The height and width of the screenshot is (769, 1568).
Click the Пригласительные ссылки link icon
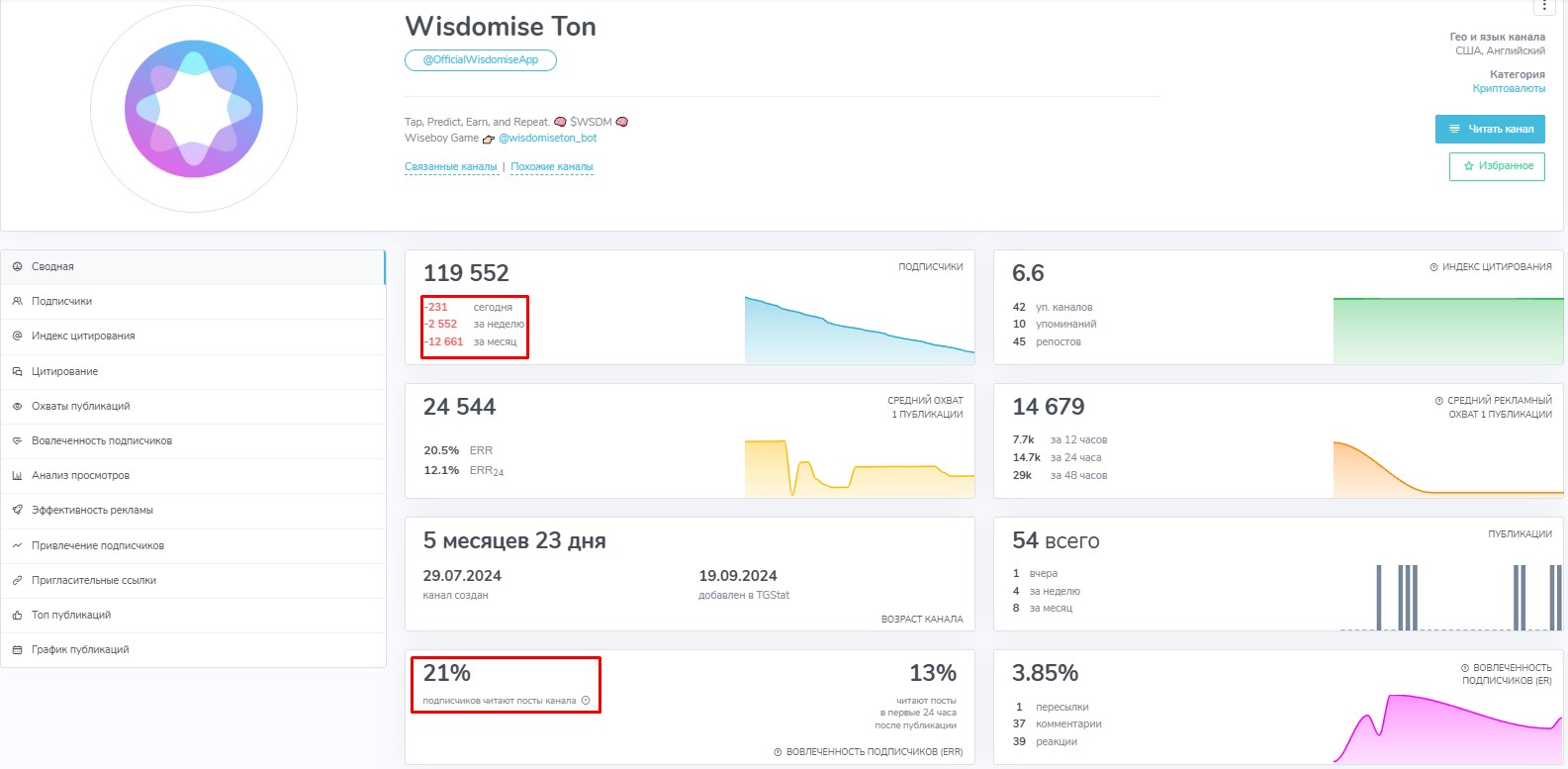click(17, 581)
